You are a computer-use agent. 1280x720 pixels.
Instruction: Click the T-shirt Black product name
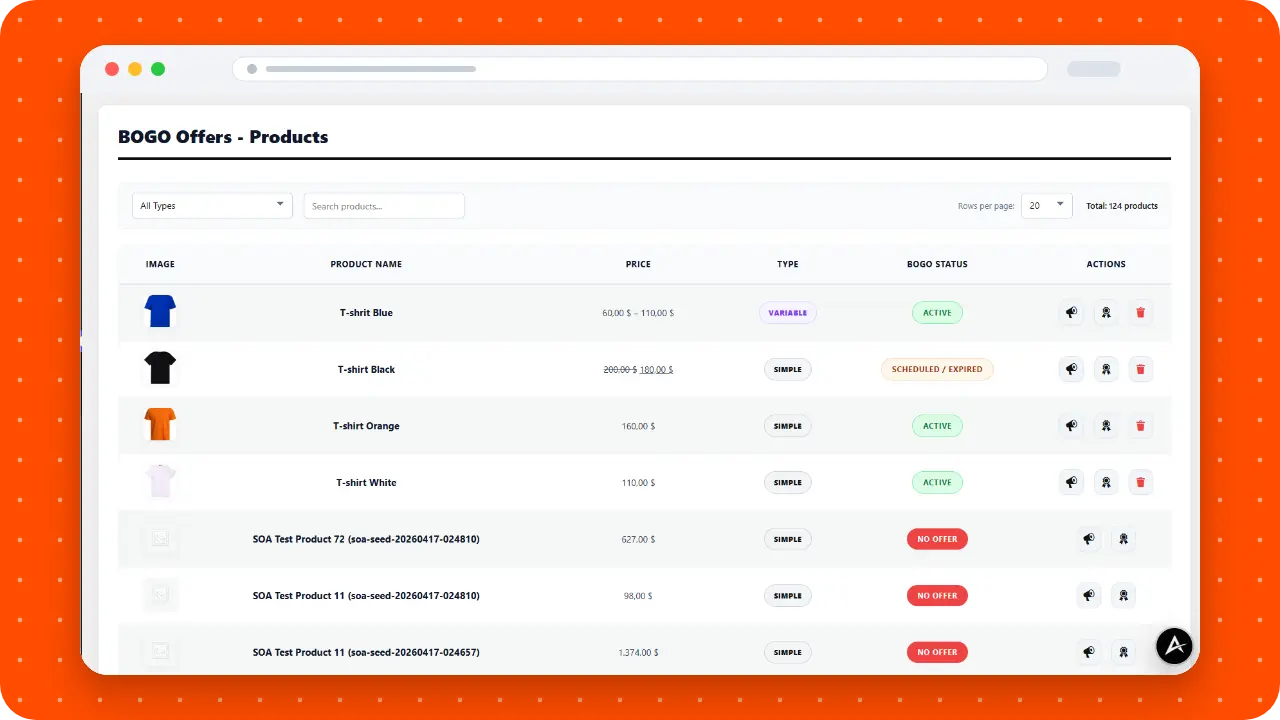point(366,369)
